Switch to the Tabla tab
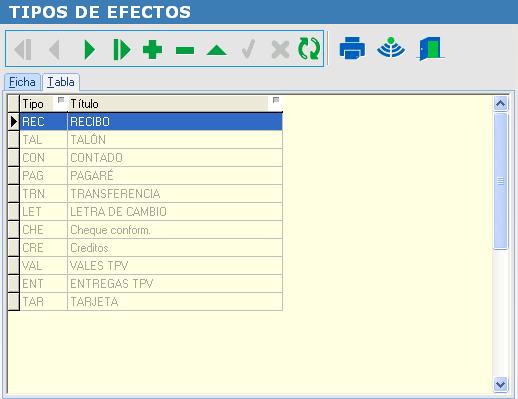518x399 pixels. click(x=61, y=82)
